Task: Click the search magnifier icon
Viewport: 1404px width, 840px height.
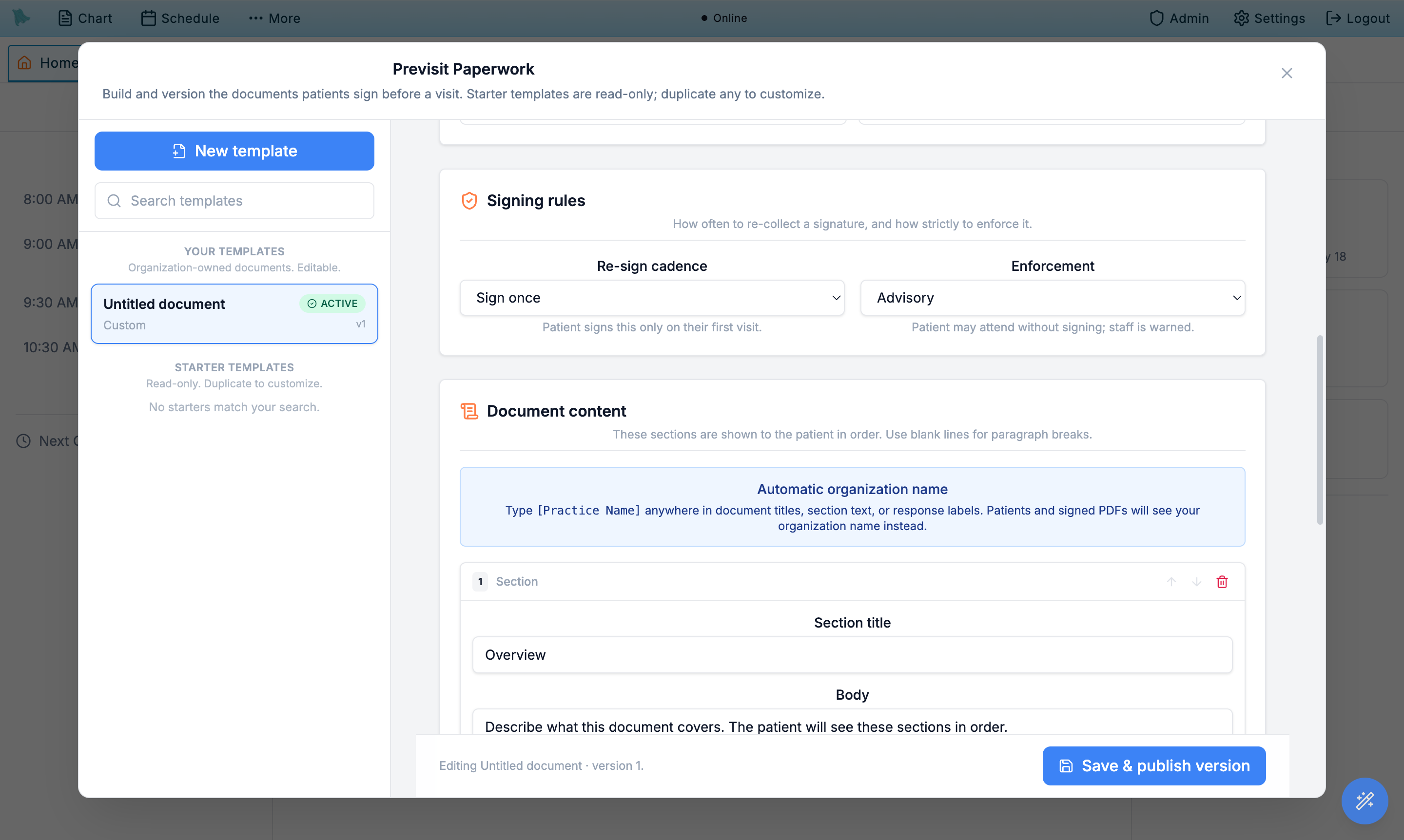Action: coord(114,201)
